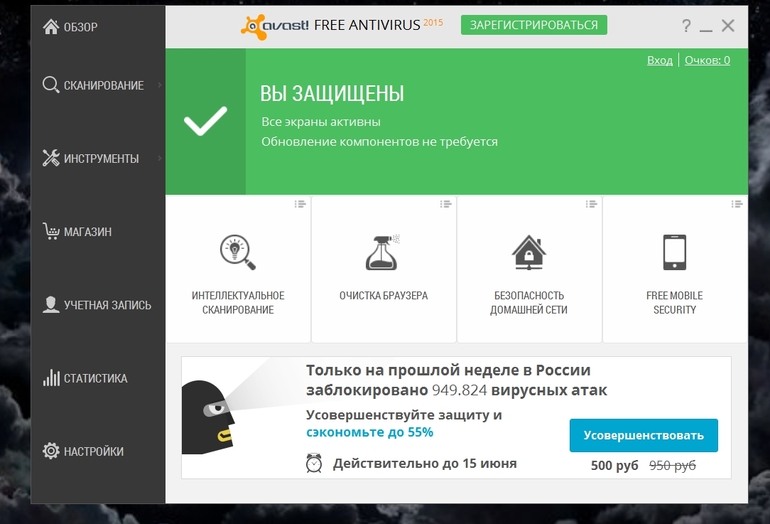Open Безопасность домашней сети tile label
The image size is (770, 524).
(529, 303)
